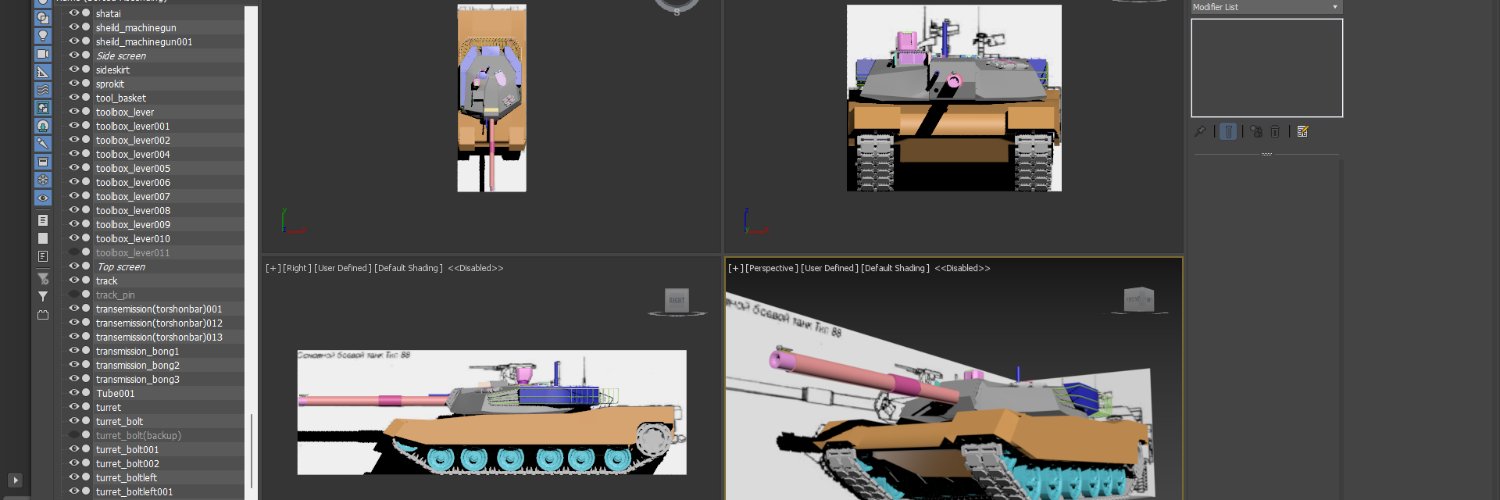Click <<Disabled>> label in Perspective viewport
Image resolution: width=1500 pixels, height=500 pixels.
point(962,268)
